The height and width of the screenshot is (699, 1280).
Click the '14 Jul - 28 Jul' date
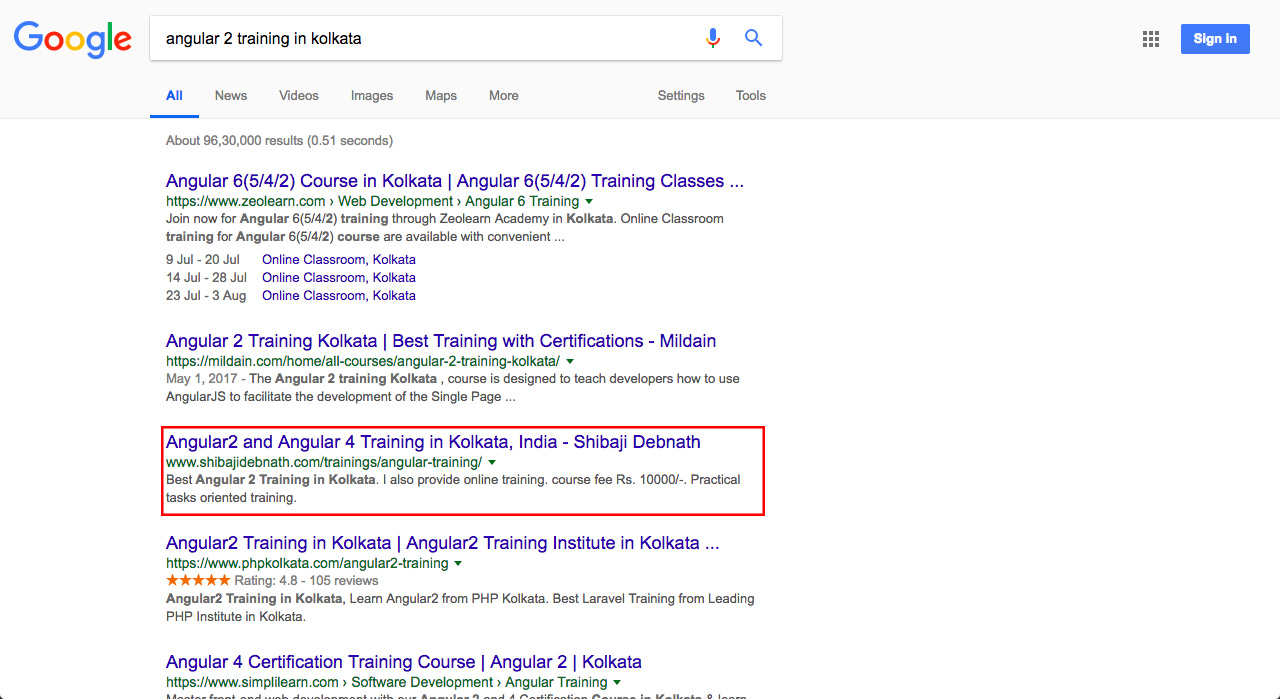coord(207,277)
